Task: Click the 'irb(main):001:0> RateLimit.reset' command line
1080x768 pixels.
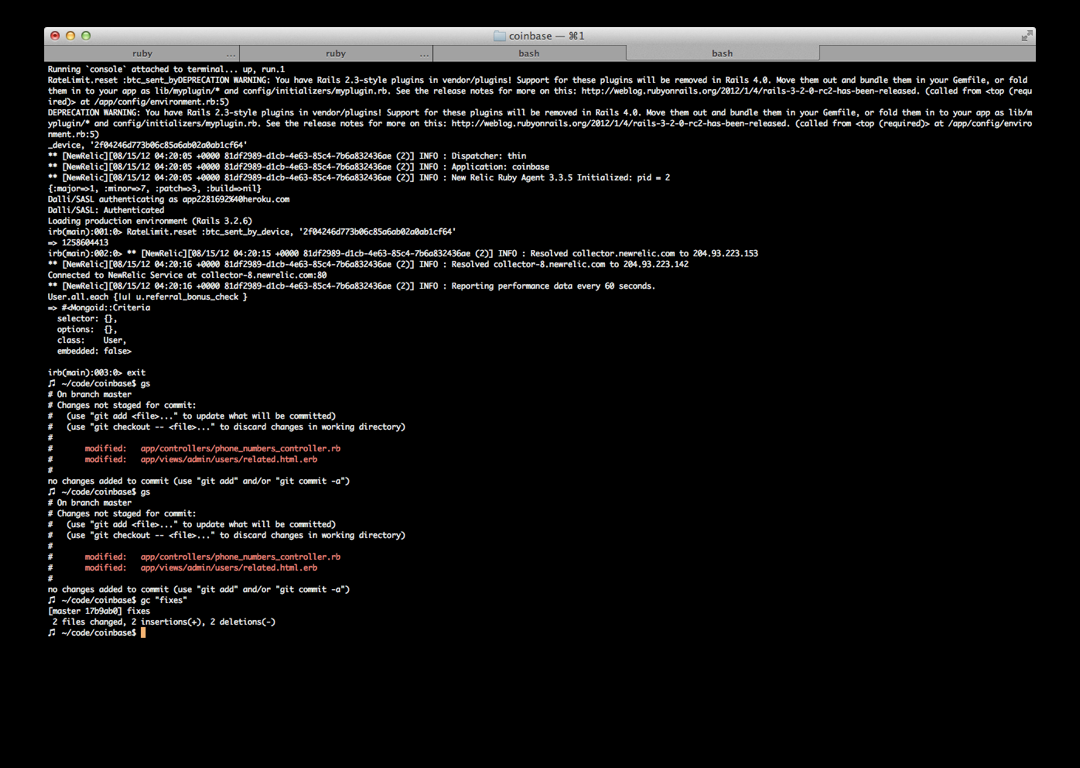Action: (252, 231)
